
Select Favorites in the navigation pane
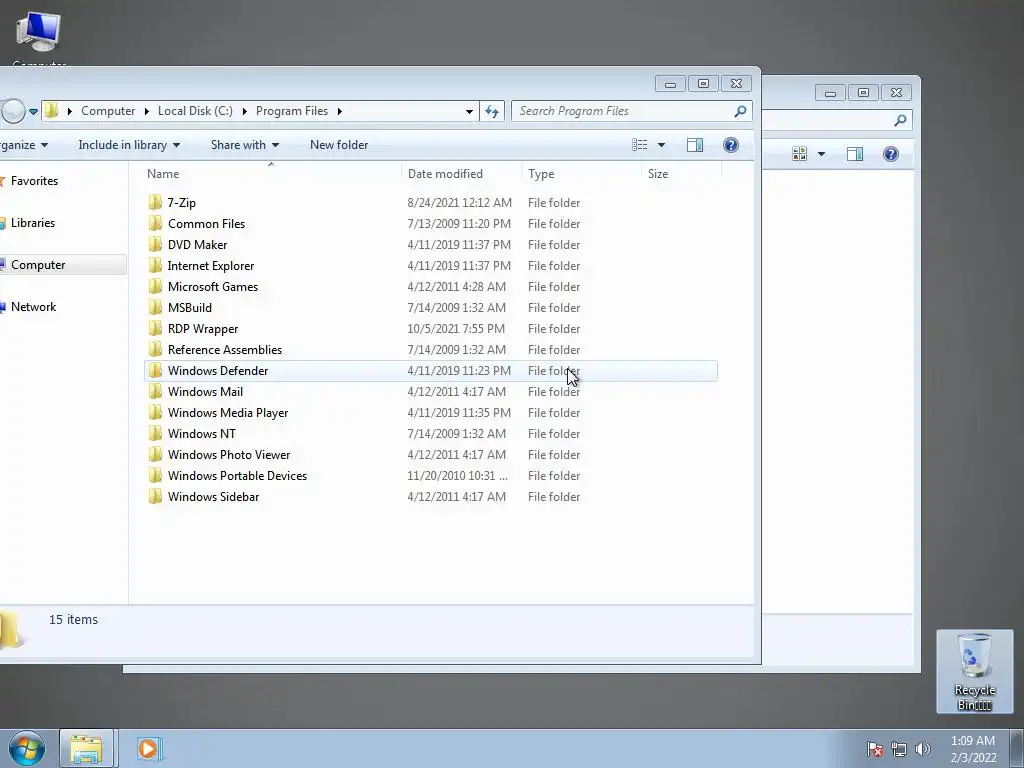[x=34, y=181]
